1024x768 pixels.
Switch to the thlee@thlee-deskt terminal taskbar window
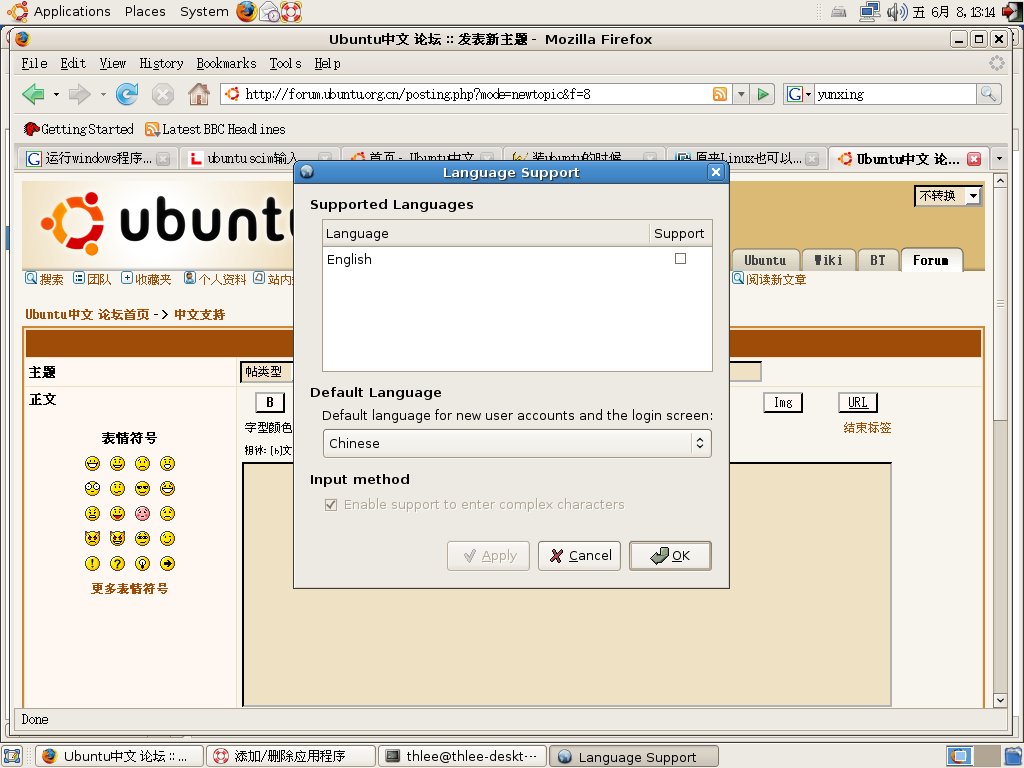pyautogui.click(x=463, y=756)
